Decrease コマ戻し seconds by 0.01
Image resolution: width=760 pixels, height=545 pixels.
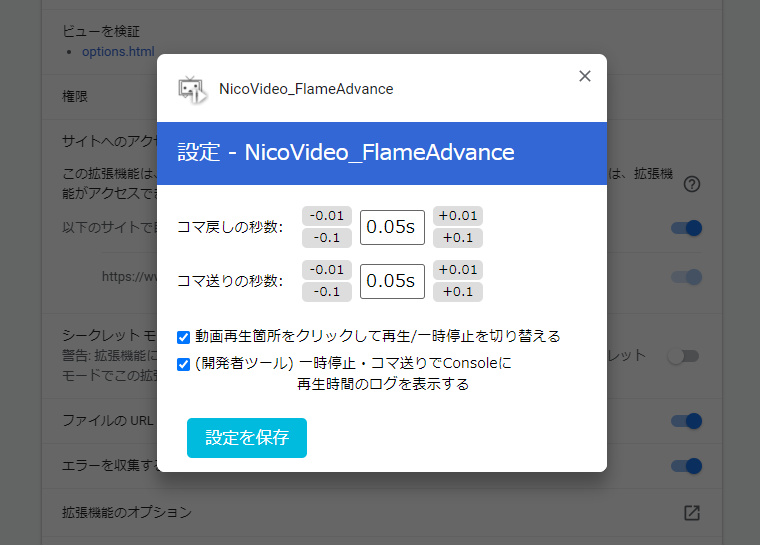[x=327, y=216]
